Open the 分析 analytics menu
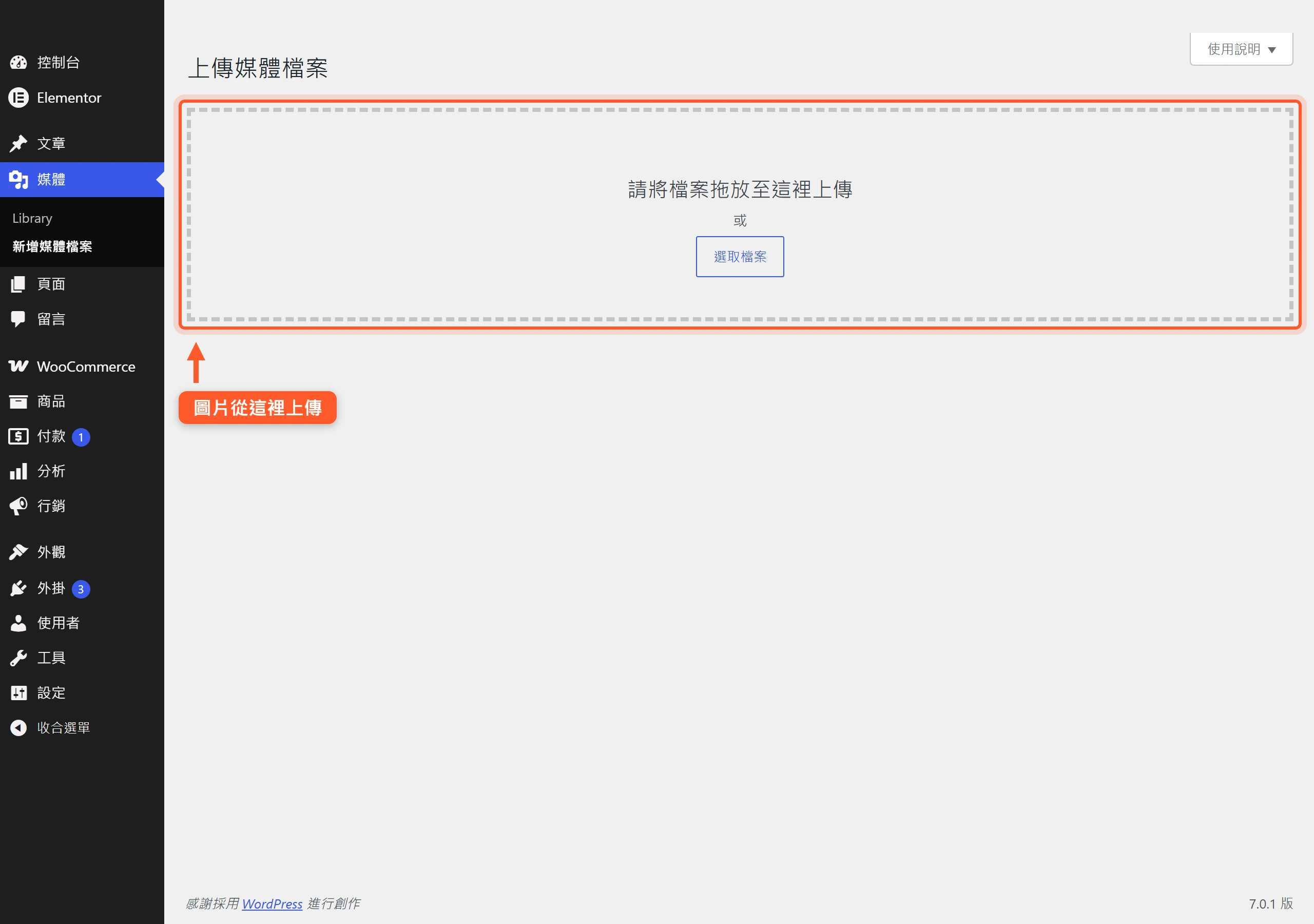 [x=82, y=472]
